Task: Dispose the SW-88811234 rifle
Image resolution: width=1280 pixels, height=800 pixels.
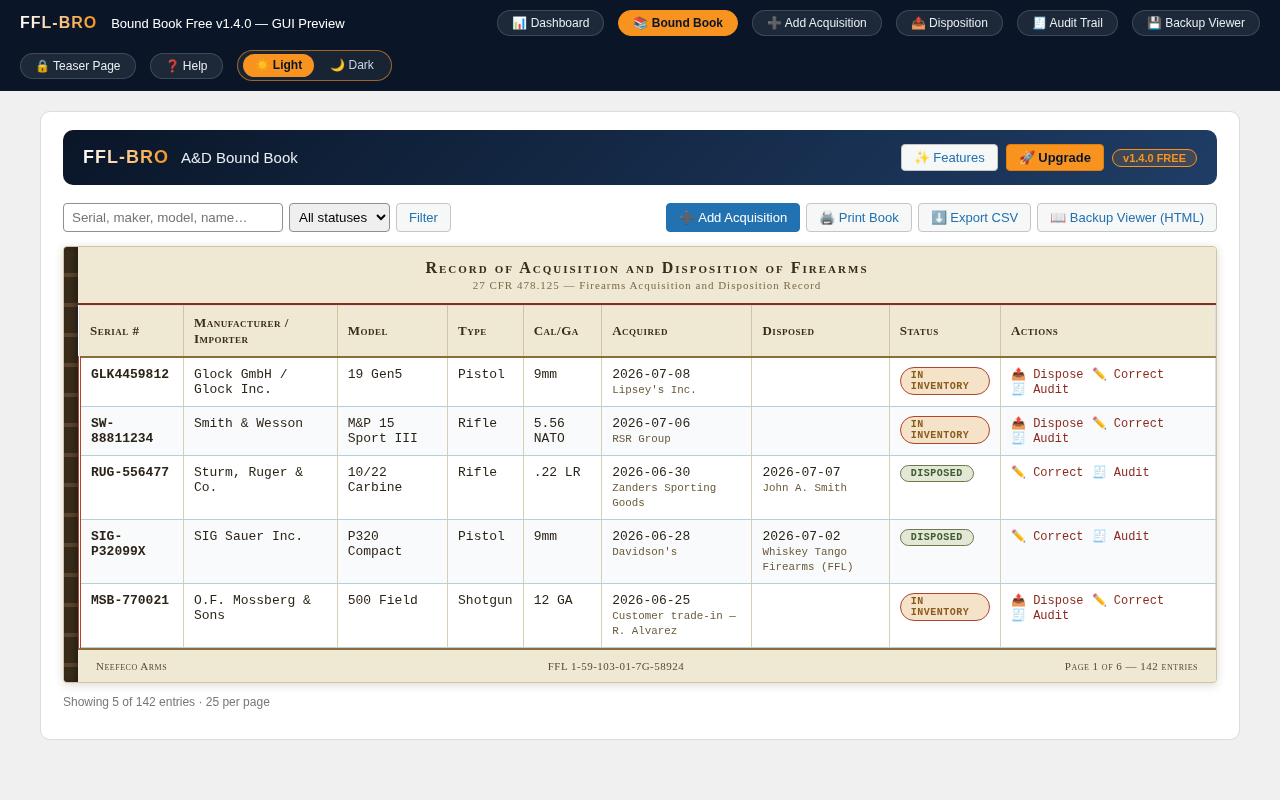Action: point(1047,424)
